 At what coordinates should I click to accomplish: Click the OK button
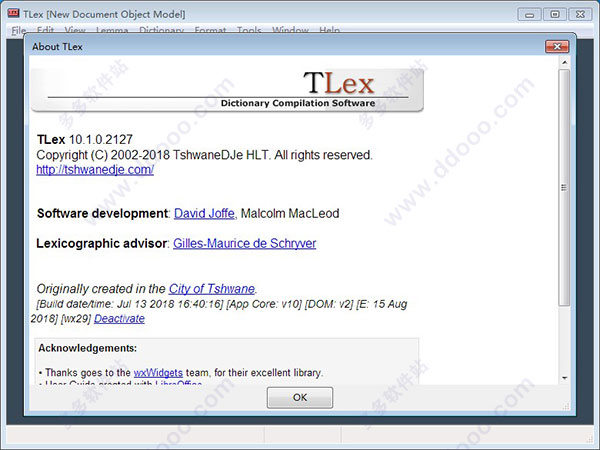pos(300,398)
